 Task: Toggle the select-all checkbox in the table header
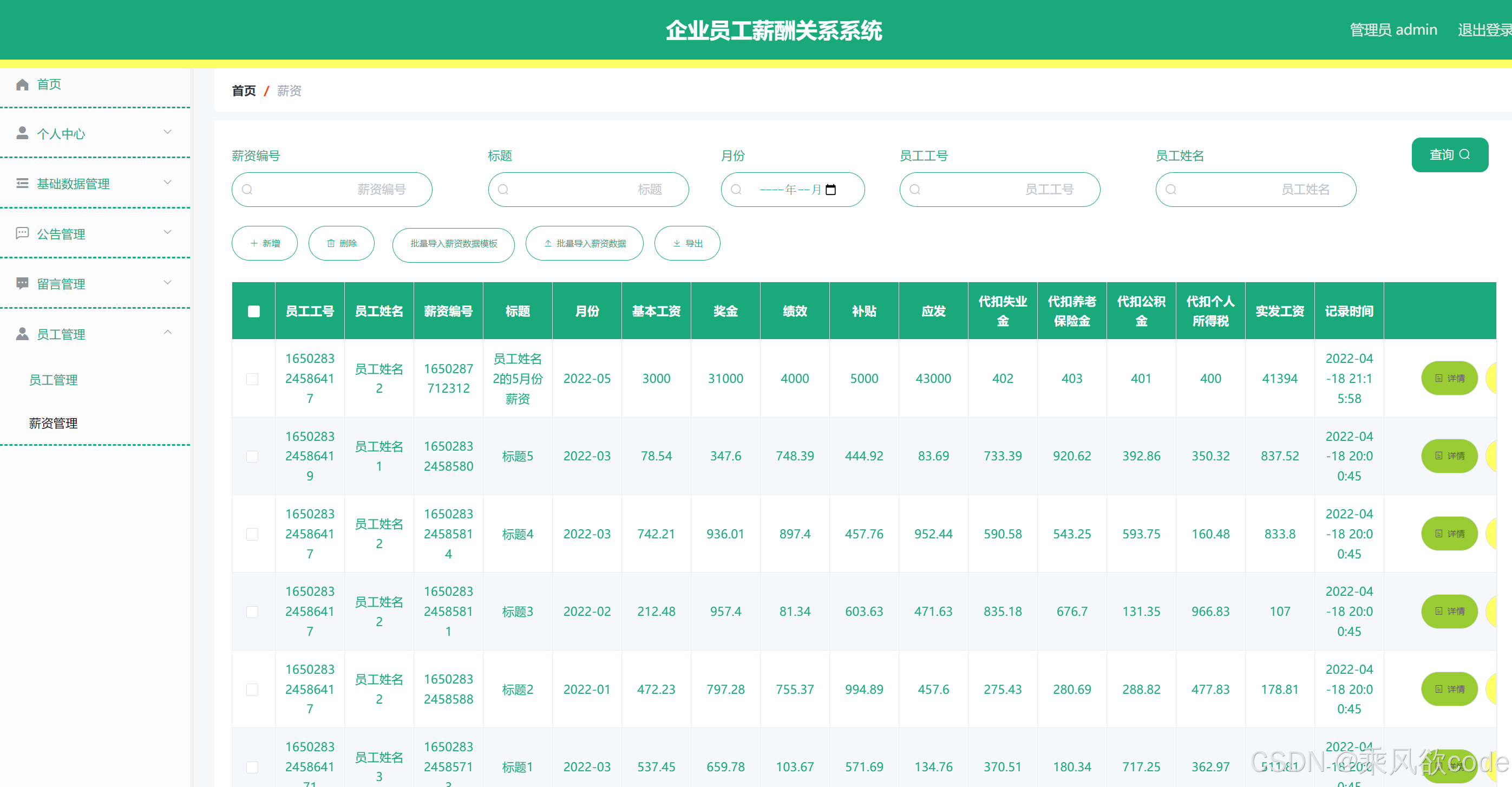253,311
